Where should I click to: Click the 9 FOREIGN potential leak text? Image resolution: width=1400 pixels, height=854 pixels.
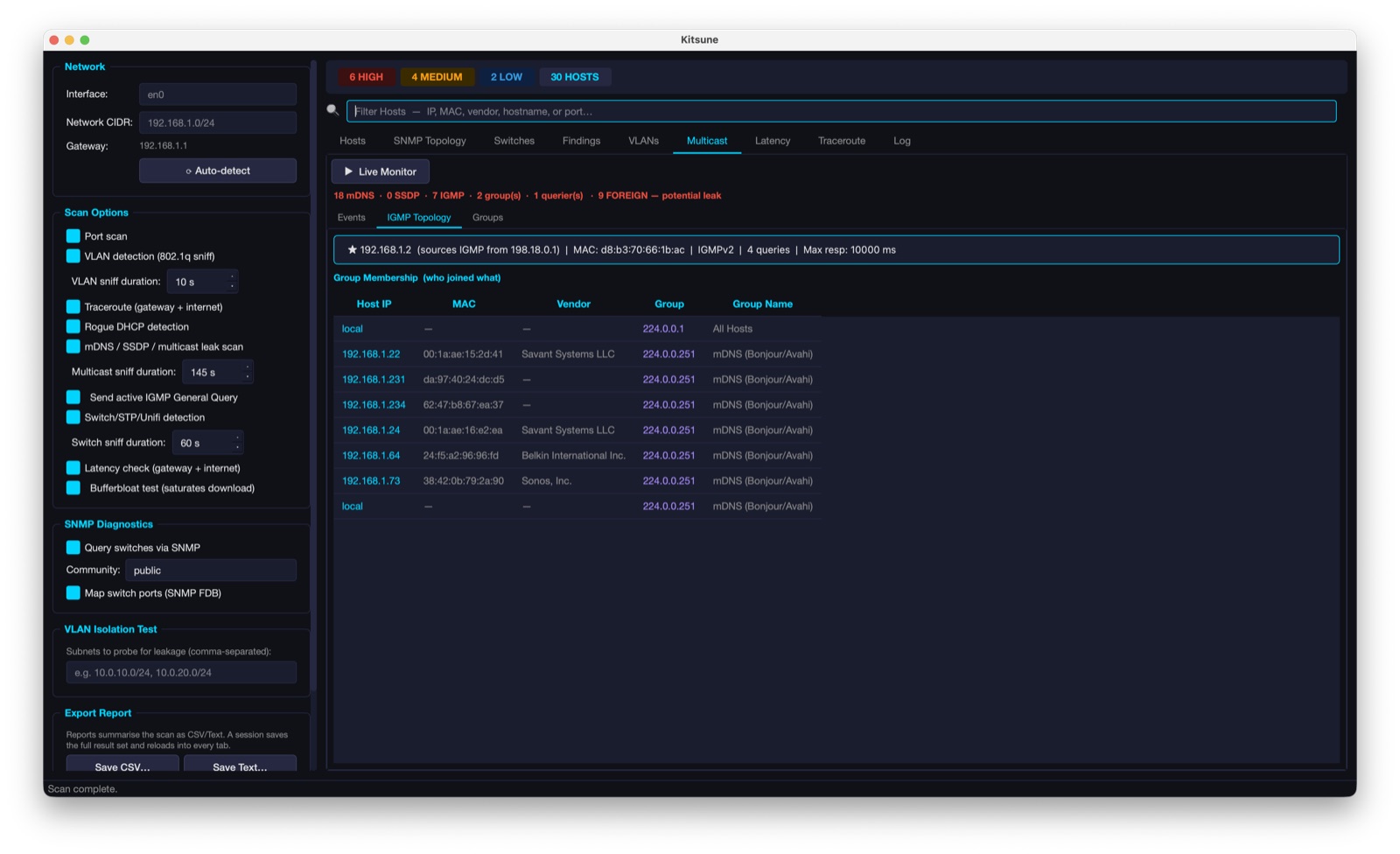click(x=659, y=196)
